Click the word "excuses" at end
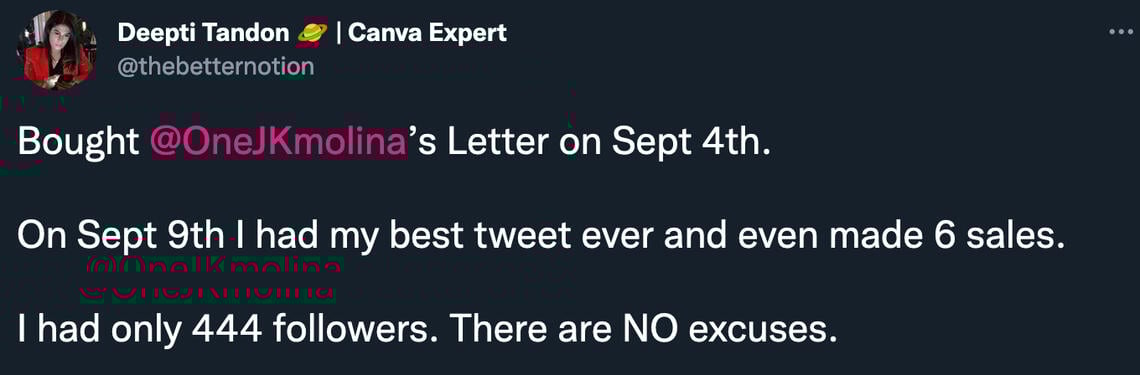 click(x=758, y=333)
